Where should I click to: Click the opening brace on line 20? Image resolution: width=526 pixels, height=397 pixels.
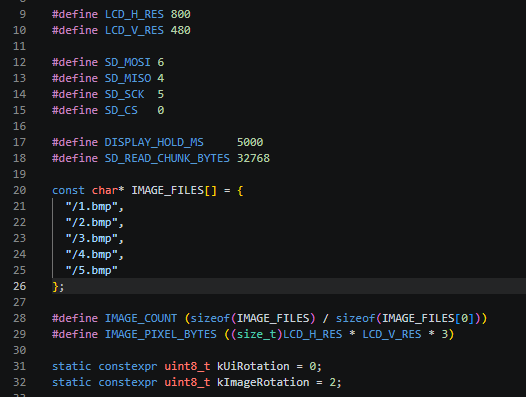240,191
